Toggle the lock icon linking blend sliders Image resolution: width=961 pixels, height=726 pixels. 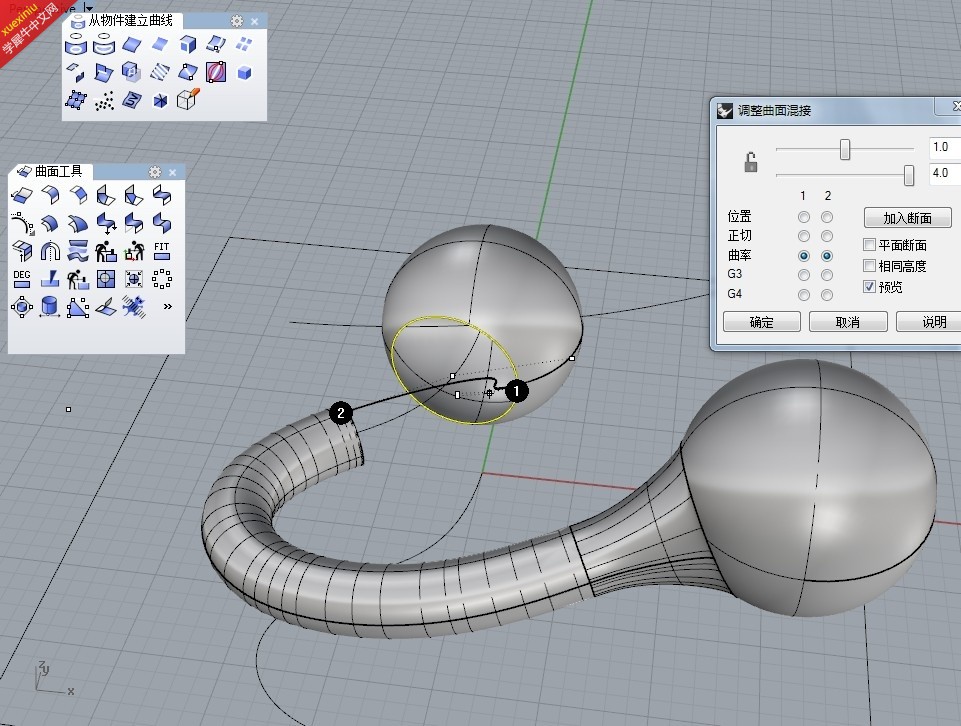coord(751,162)
